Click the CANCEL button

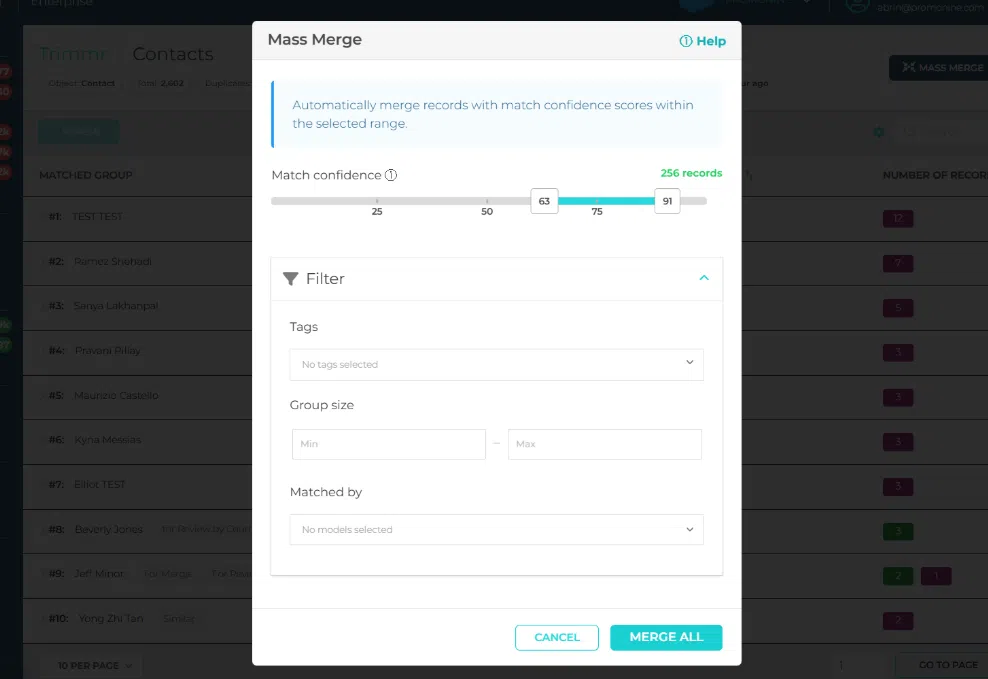coord(556,637)
